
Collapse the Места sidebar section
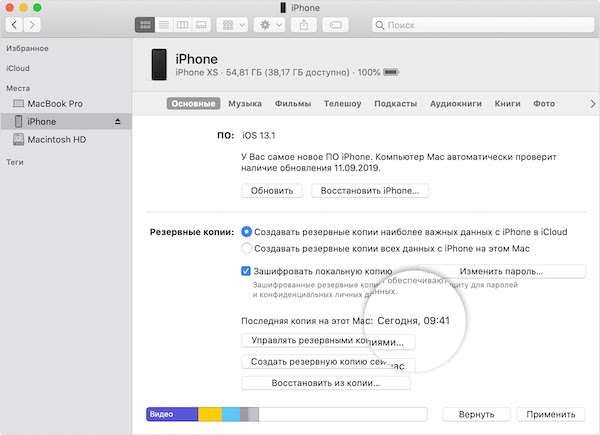(18, 88)
